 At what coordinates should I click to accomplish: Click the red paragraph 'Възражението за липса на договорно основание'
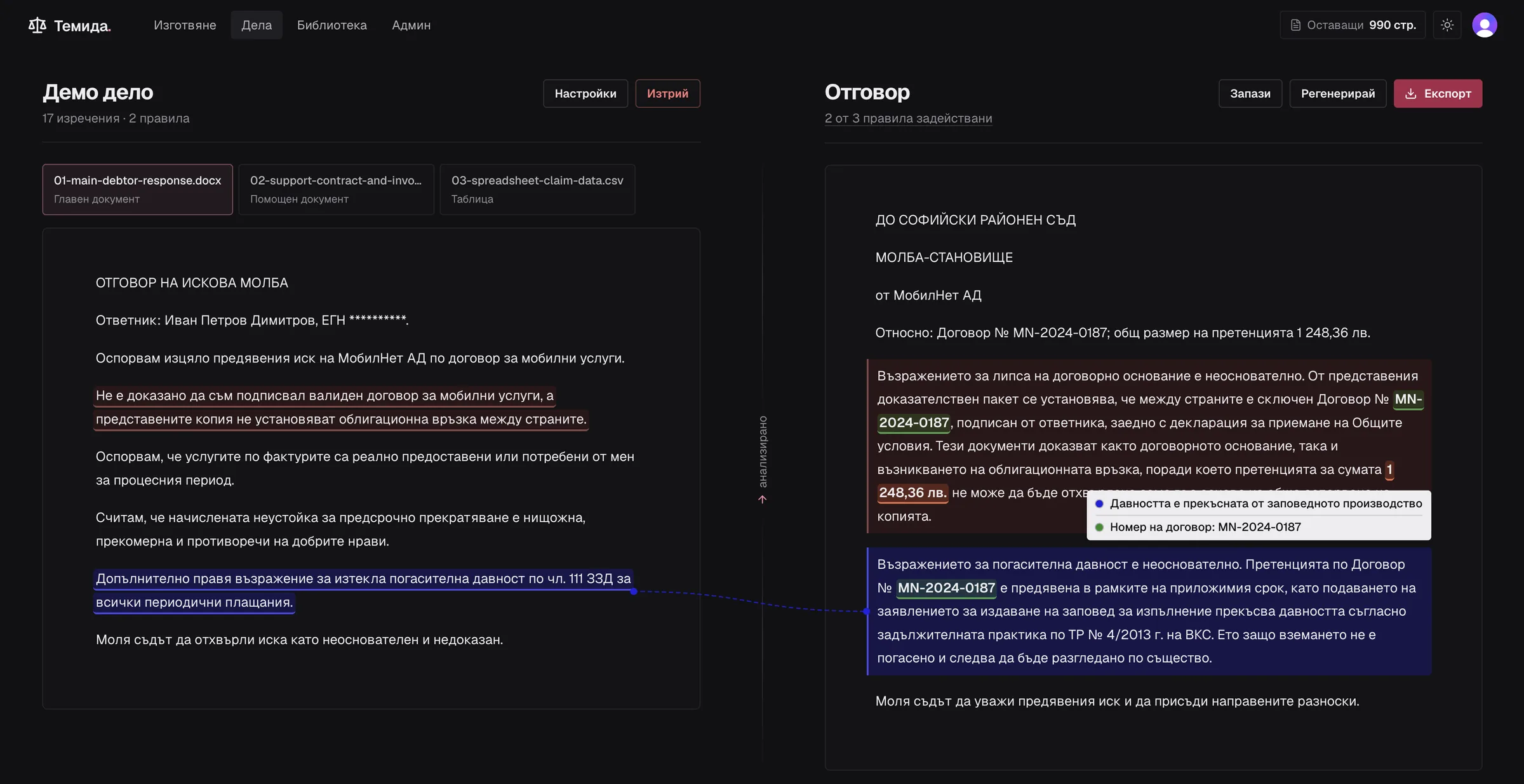pos(1149,446)
